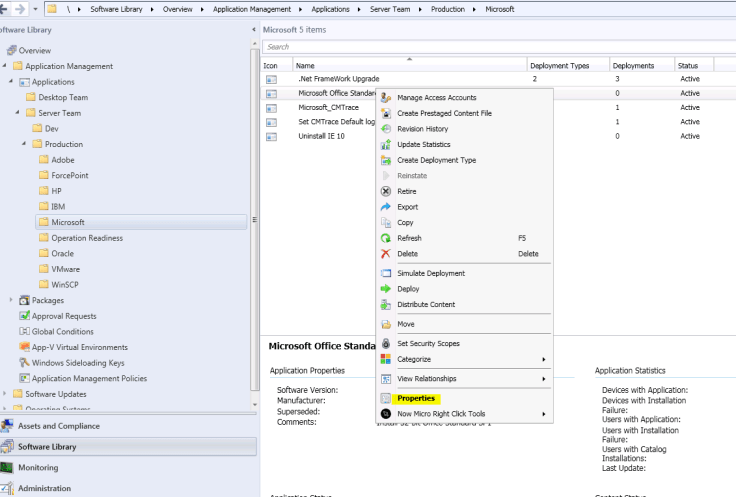Click the Retire icon in context menu
The height and width of the screenshot is (497, 736).
[x=386, y=191]
